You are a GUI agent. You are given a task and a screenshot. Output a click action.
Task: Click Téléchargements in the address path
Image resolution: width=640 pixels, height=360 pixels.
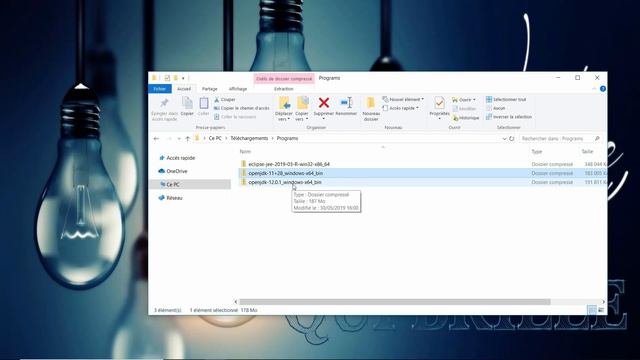point(249,138)
